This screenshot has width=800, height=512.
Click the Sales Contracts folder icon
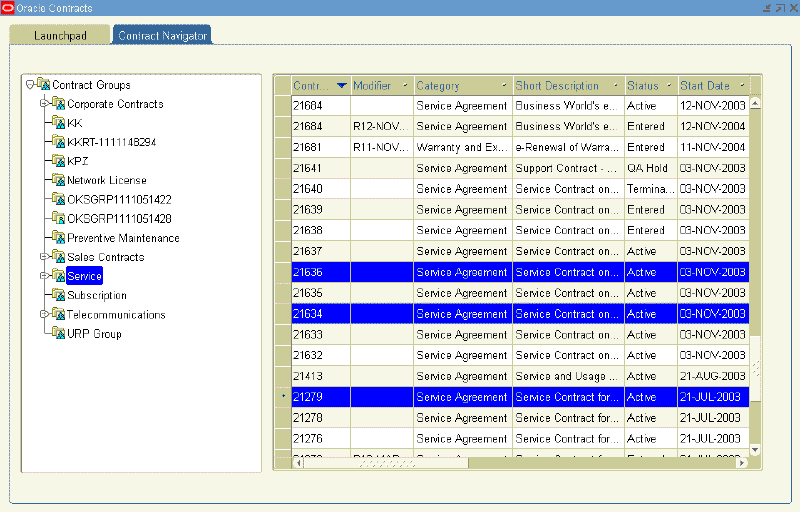coord(58,257)
